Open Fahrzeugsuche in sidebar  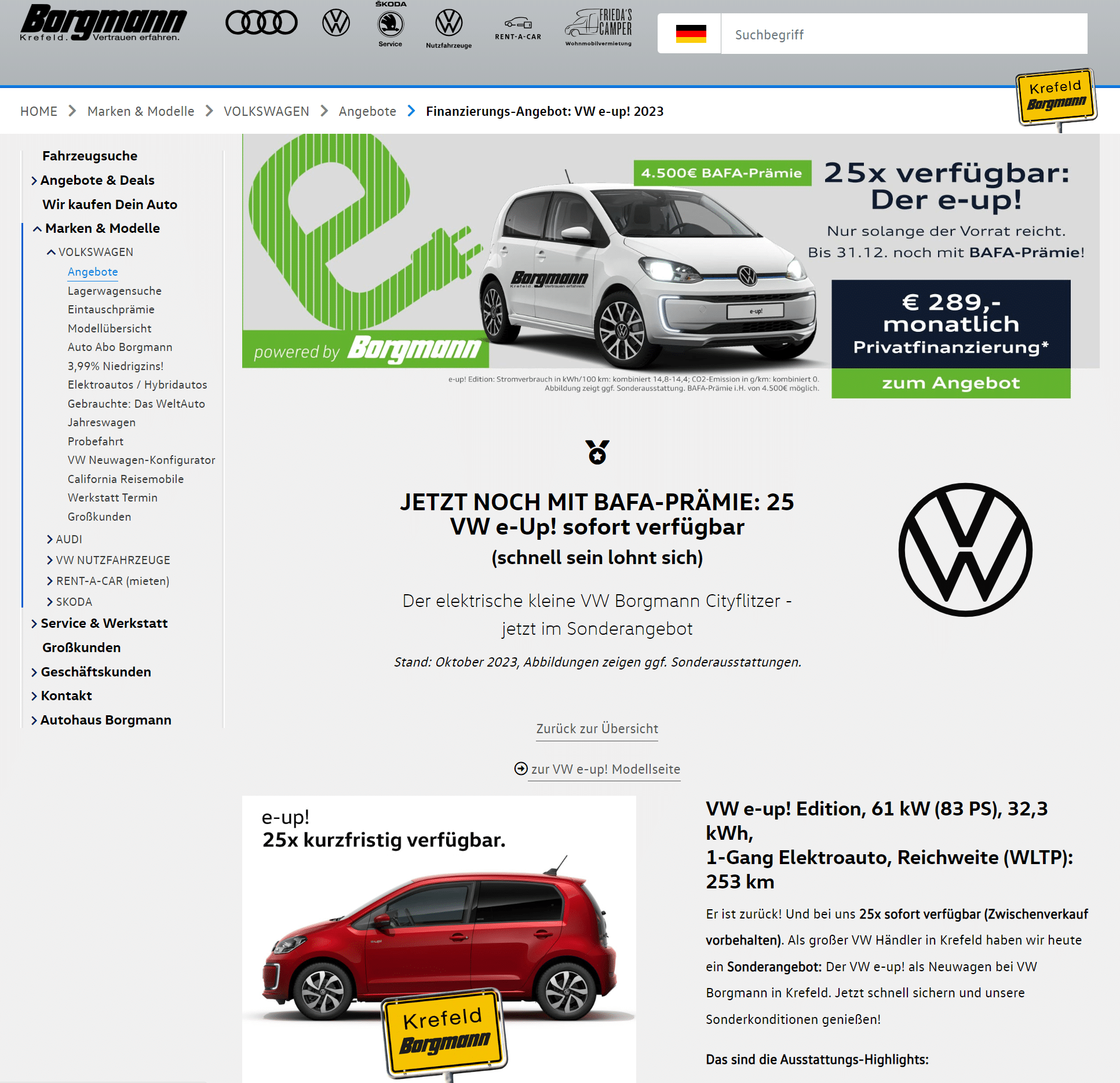[90, 156]
